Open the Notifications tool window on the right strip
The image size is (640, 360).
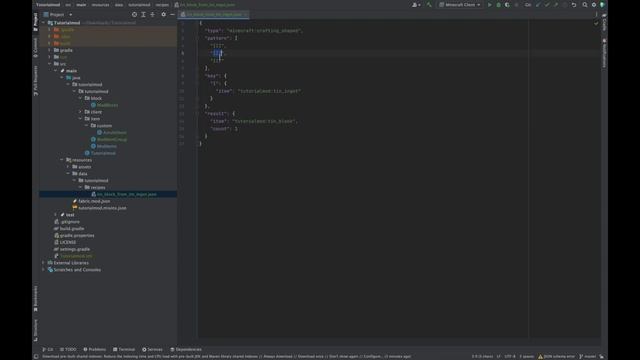pos(604,53)
